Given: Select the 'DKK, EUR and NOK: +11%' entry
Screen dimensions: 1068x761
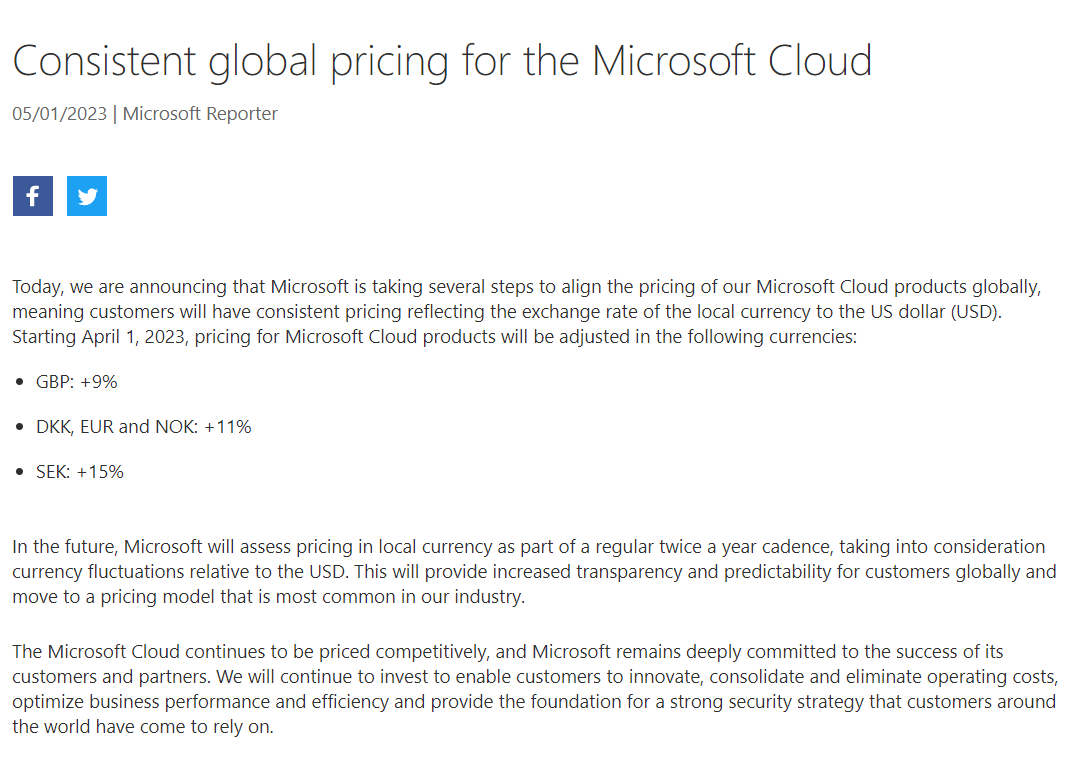Looking at the screenshot, I should click(x=144, y=427).
